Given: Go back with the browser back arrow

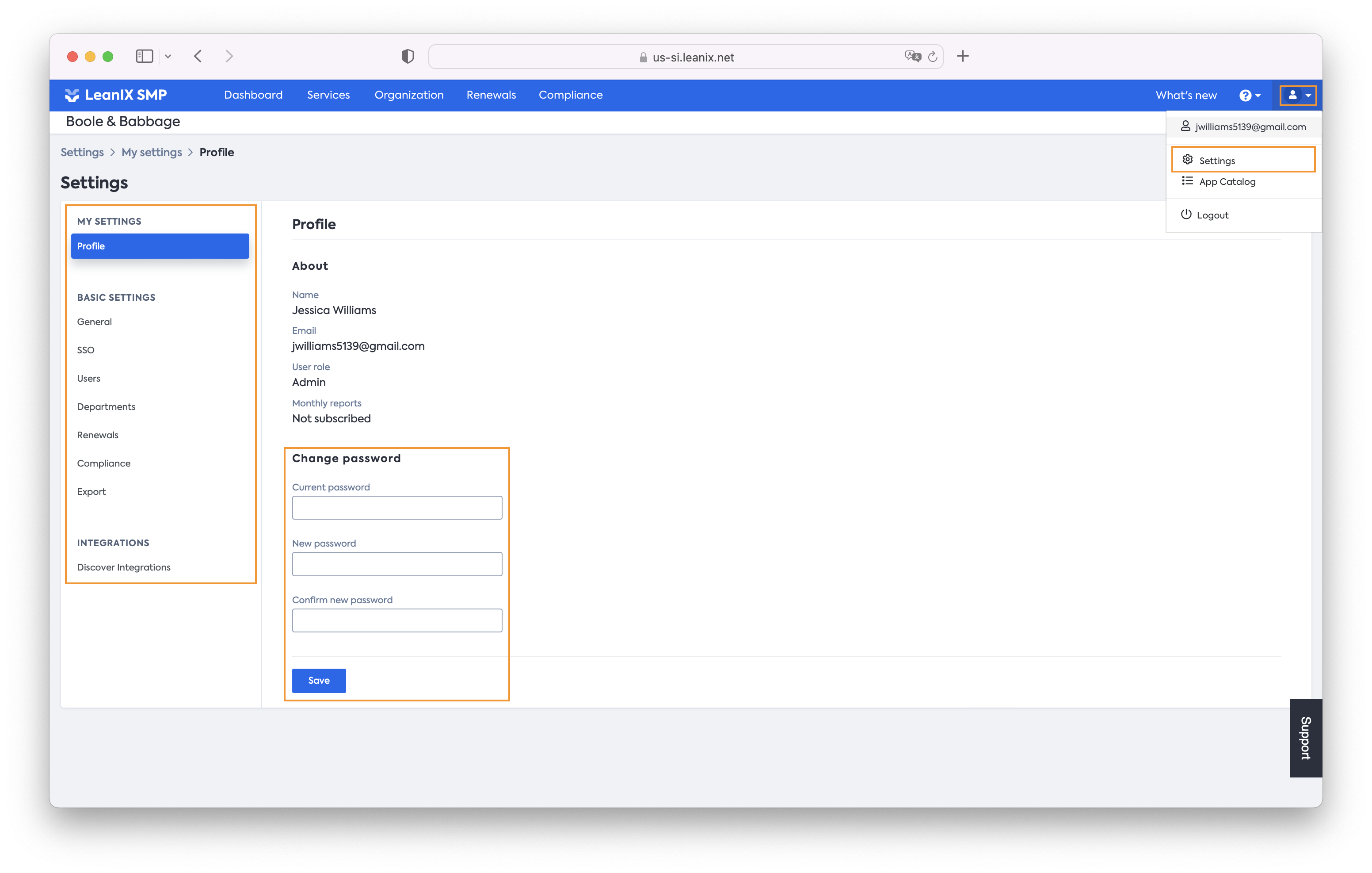Looking at the screenshot, I should click(x=198, y=57).
